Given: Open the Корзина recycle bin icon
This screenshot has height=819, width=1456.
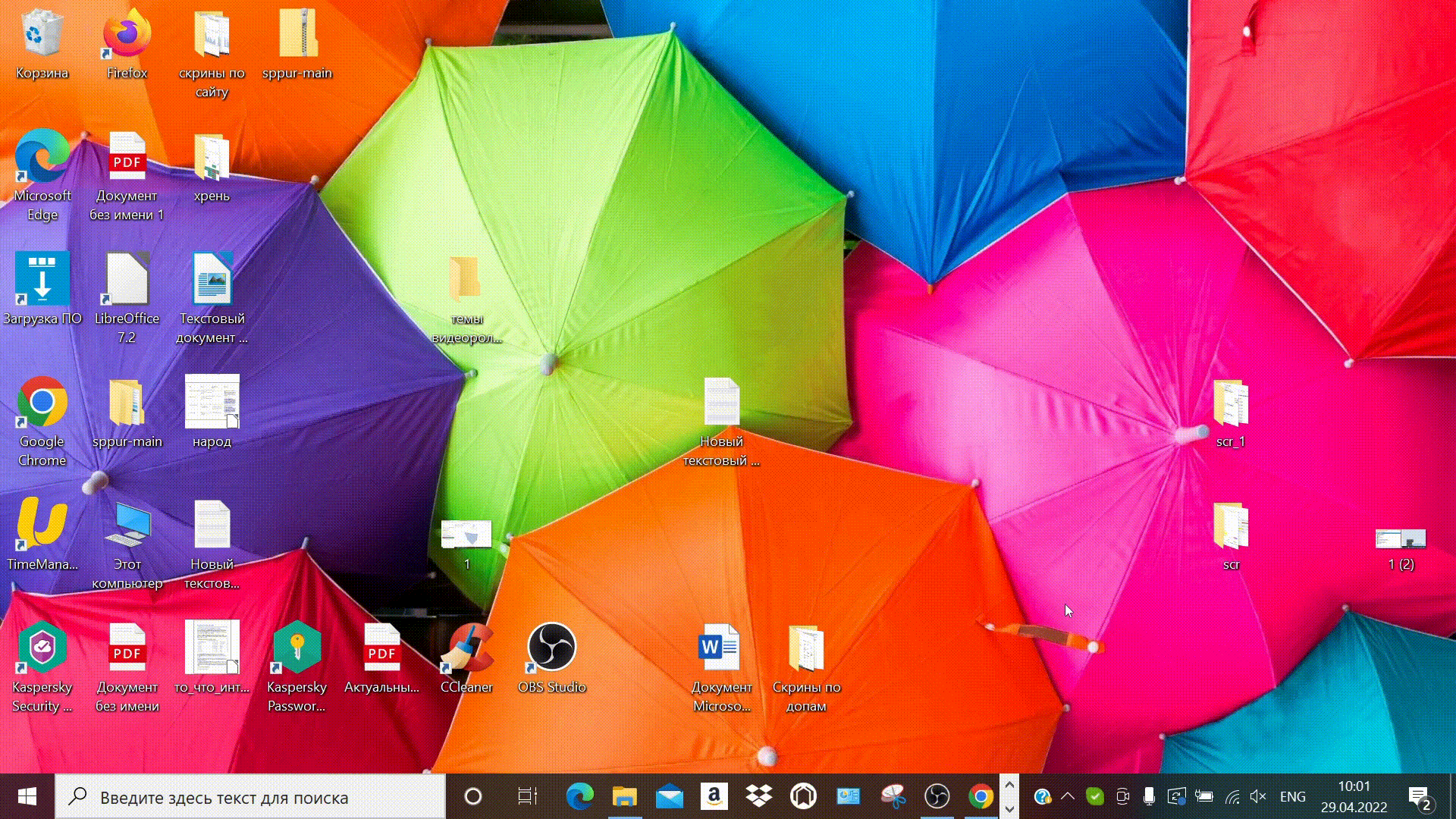Looking at the screenshot, I should tap(42, 44).
